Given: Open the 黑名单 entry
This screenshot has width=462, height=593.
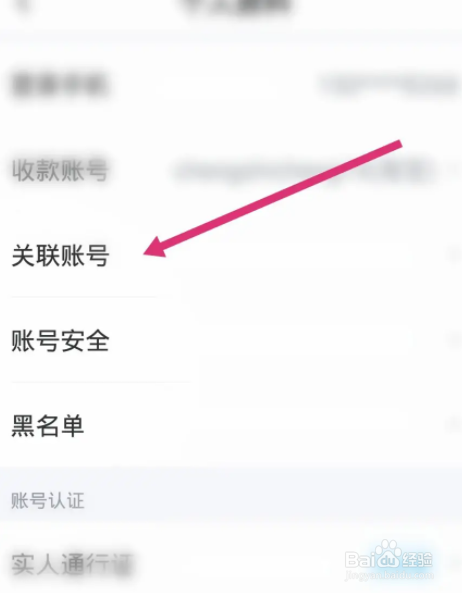Looking at the screenshot, I should coord(231,425).
